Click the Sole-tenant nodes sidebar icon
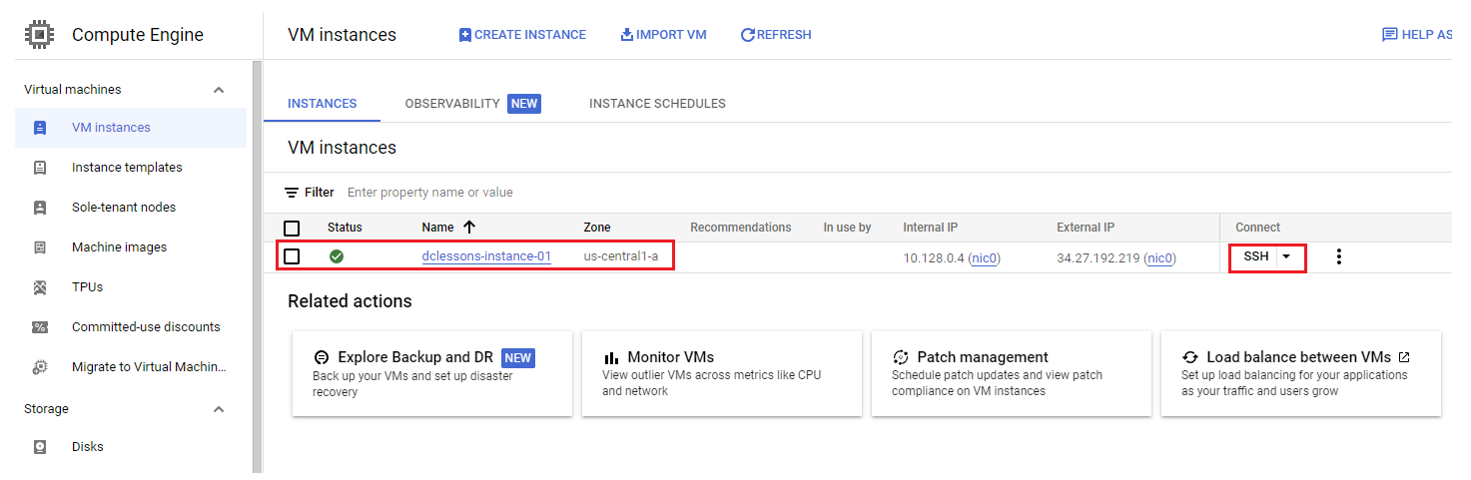 (x=40, y=208)
